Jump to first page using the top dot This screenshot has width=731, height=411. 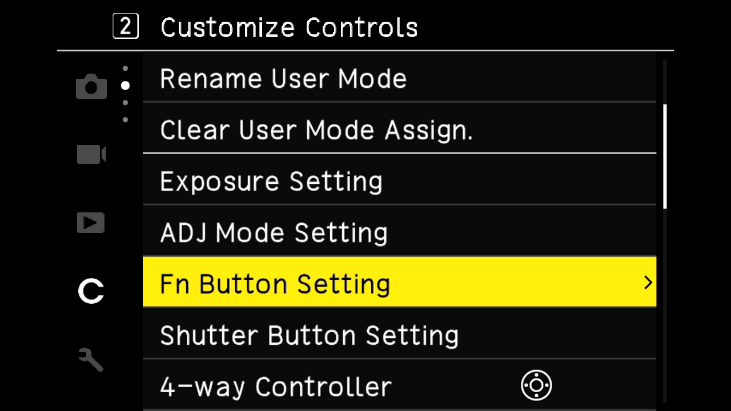pyautogui.click(x=125, y=69)
